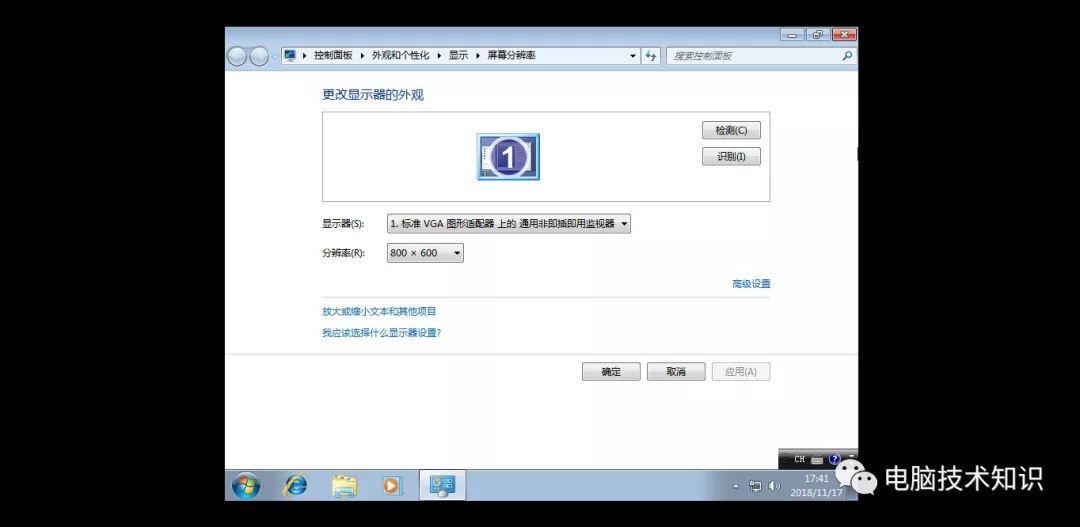Open 我应该选择什么显示器设置? link
Screen dimensions: 1080x527
[382, 333]
